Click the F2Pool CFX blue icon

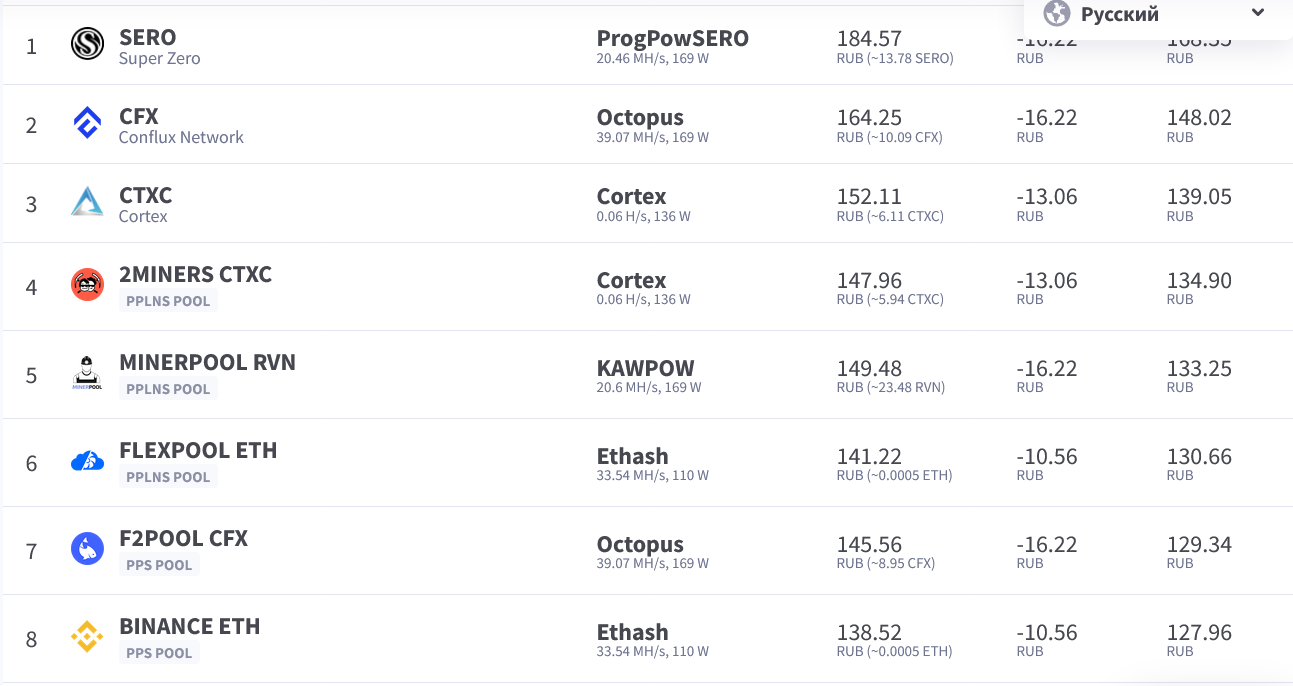pyautogui.click(x=88, y=549)
